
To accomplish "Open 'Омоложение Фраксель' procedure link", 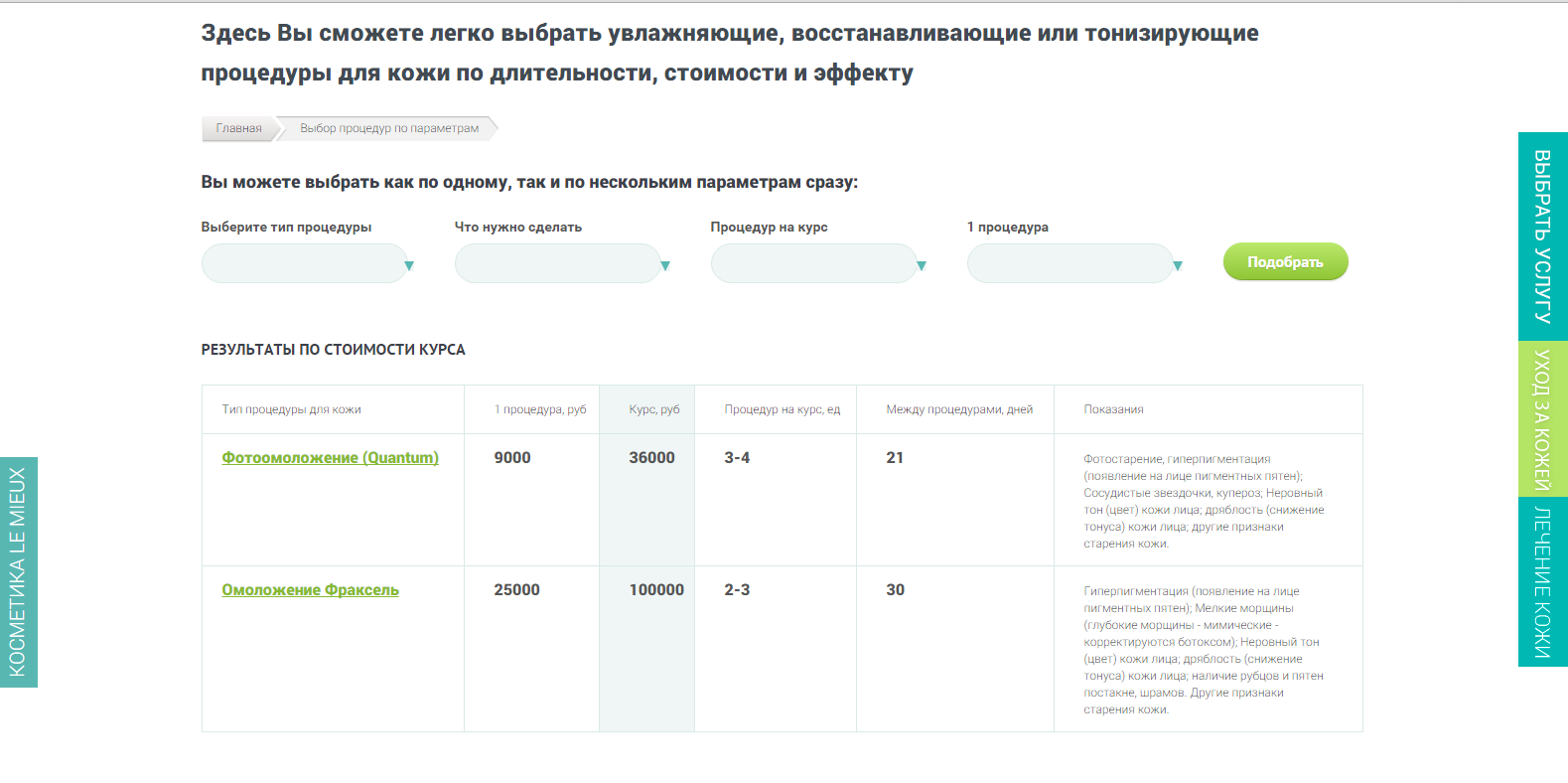I will (310, 589).
